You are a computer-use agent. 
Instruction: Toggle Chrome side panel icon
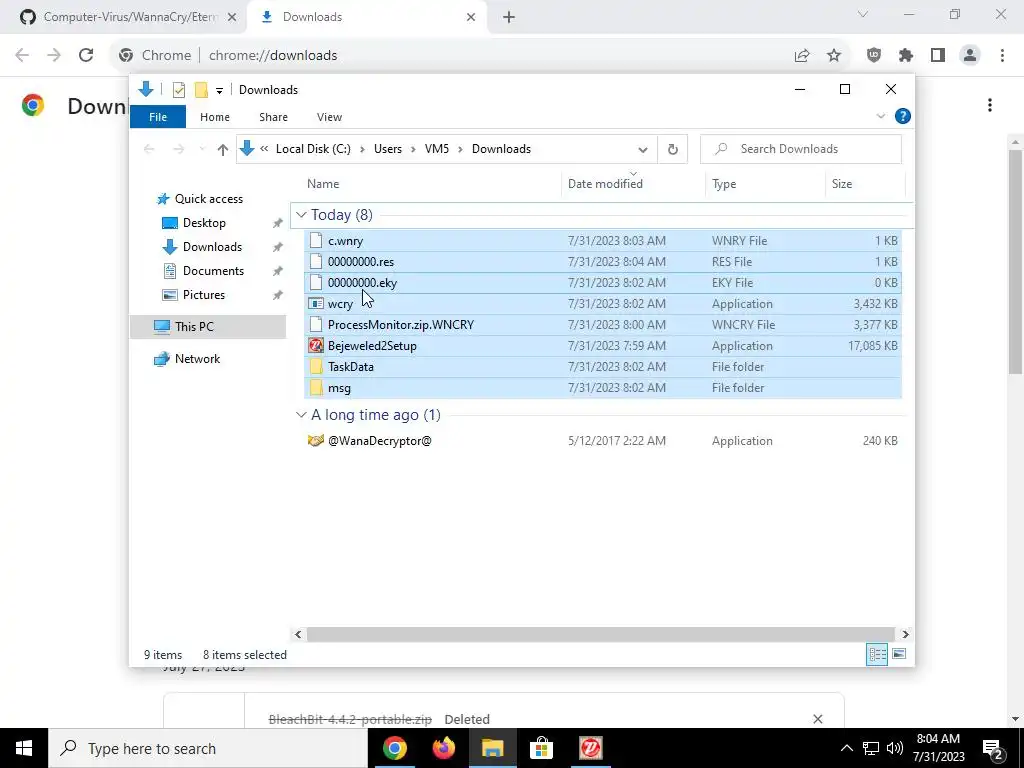[938, 56]
